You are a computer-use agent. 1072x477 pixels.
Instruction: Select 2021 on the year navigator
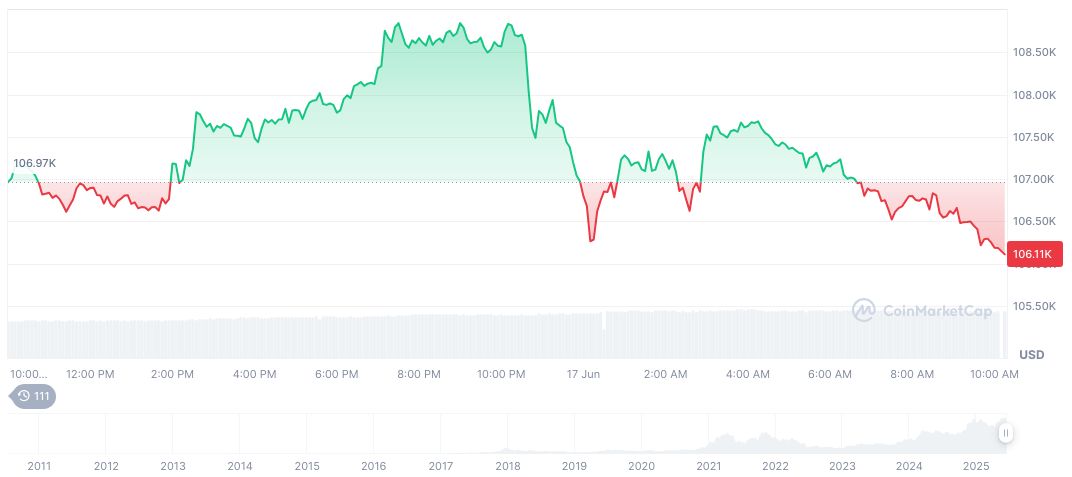pos(708,466)
